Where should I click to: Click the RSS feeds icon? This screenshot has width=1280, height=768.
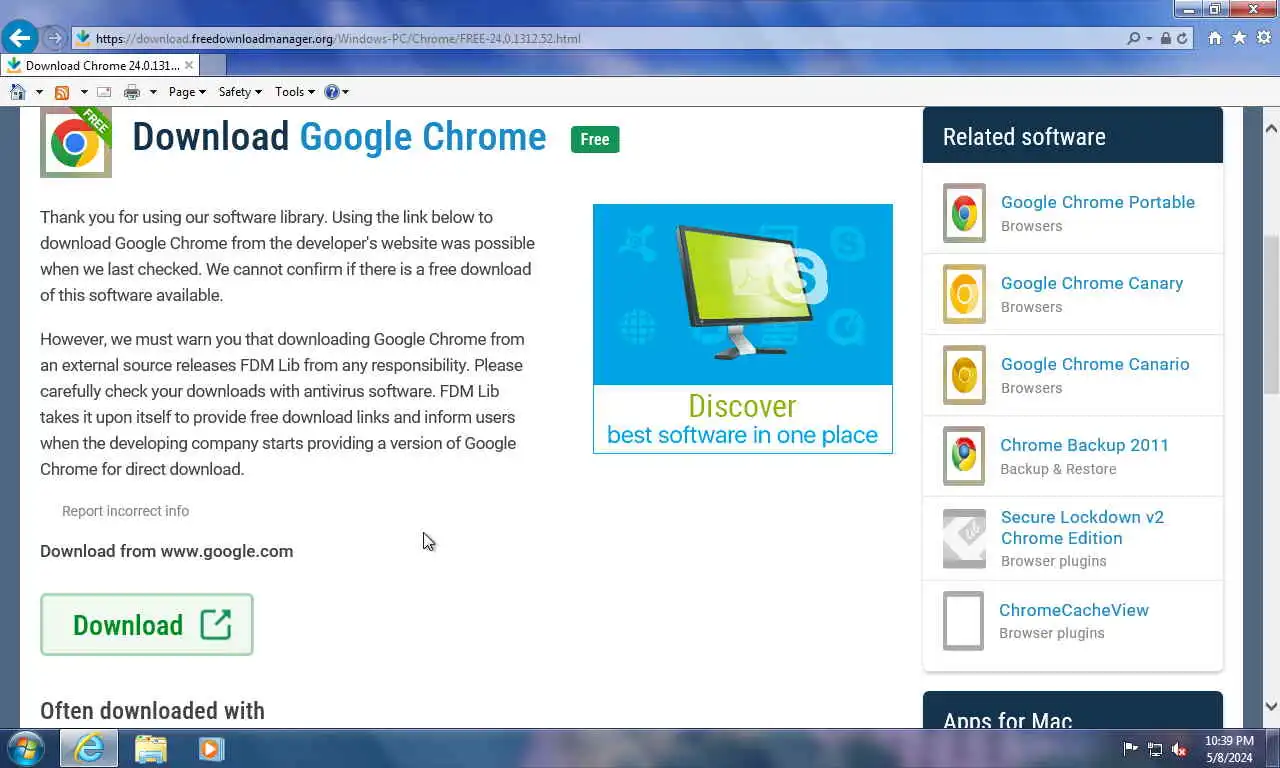62,92
